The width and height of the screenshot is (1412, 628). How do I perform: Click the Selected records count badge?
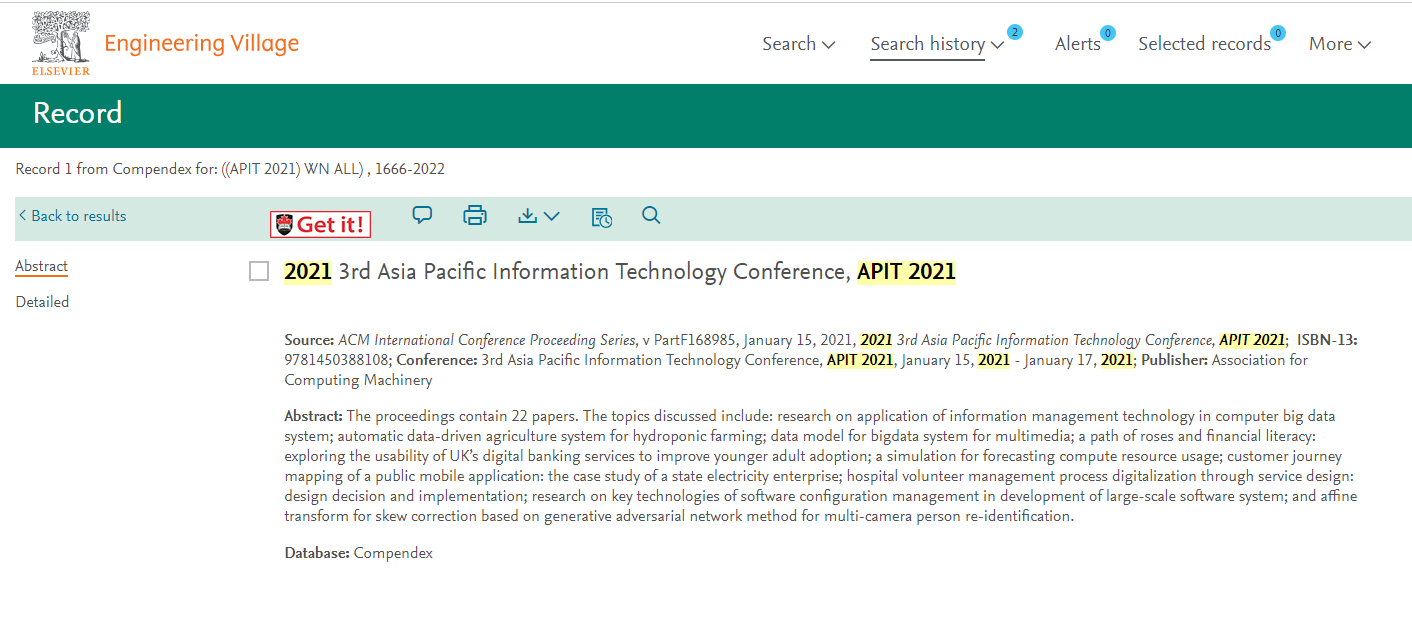[x=1277, y=33]
